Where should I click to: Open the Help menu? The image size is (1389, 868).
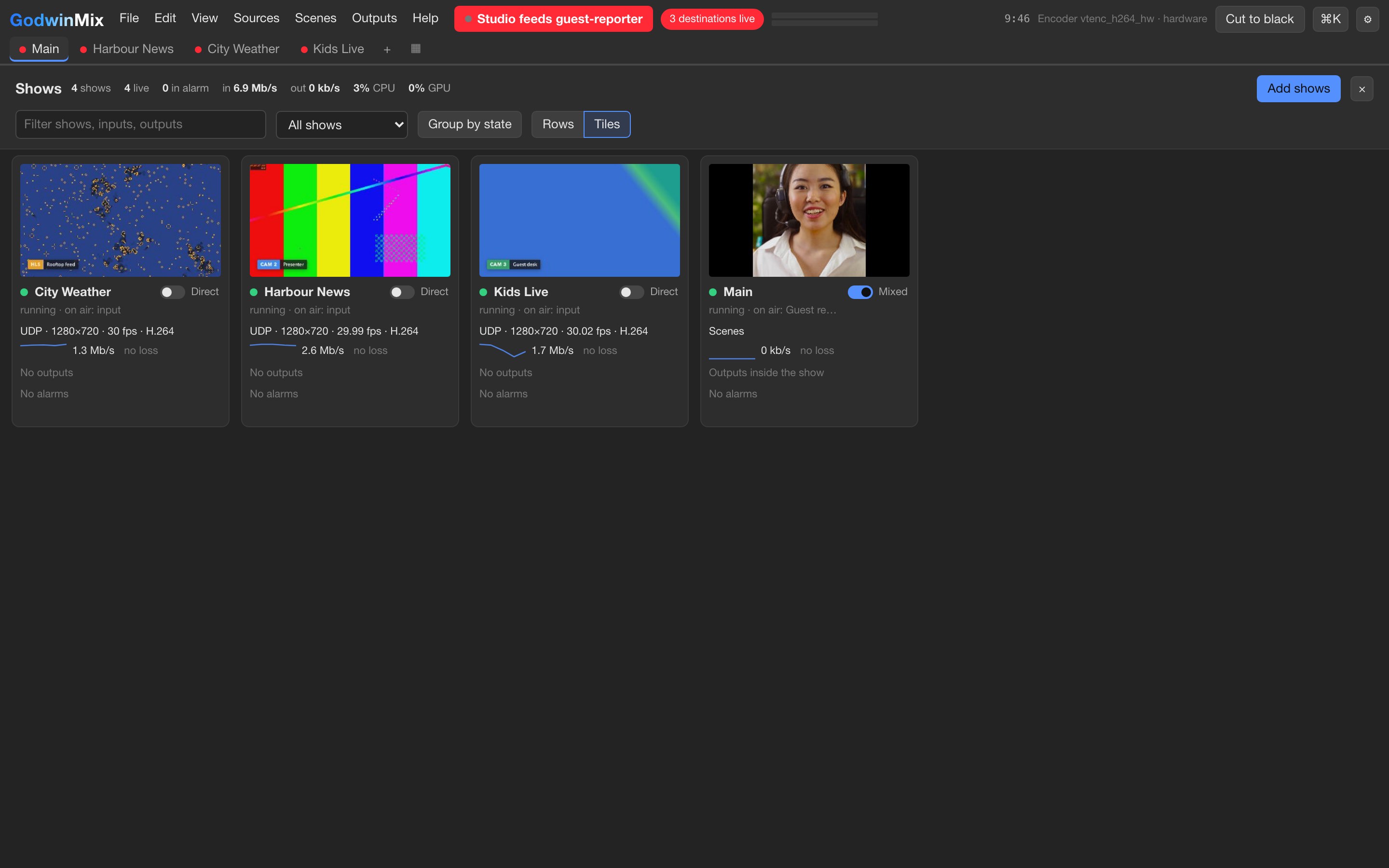(425, 18)
